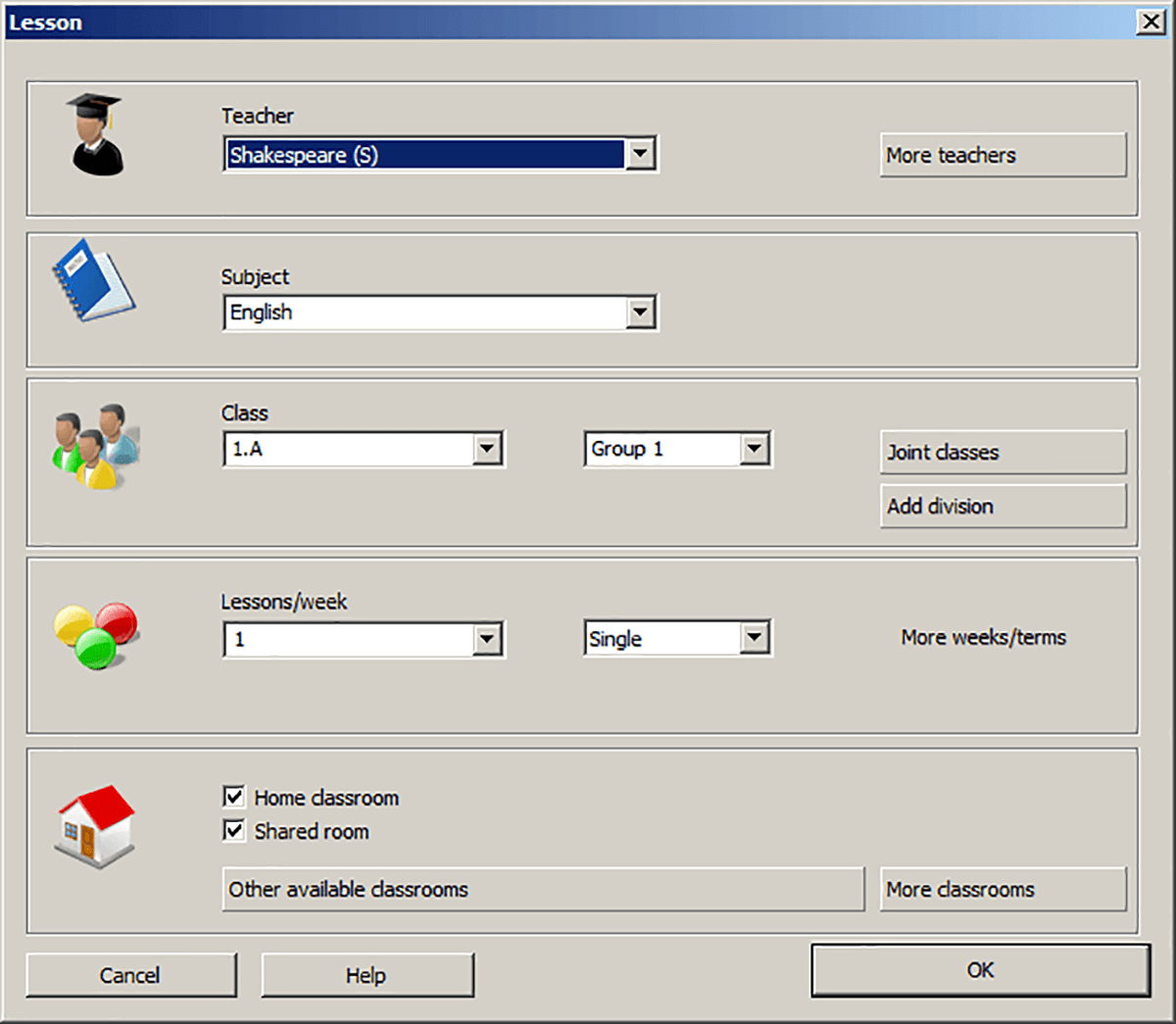Uncheck the Shared room checkbox
The image size is (1176, 1024).
tap(233, 831)
